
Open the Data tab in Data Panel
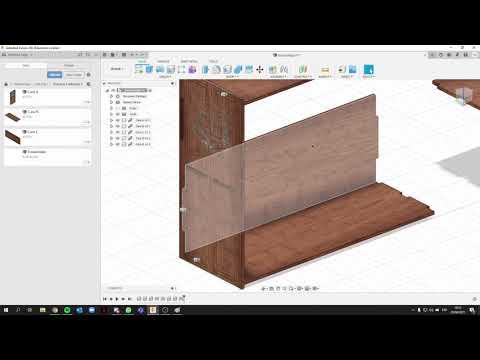click(26, 65)
